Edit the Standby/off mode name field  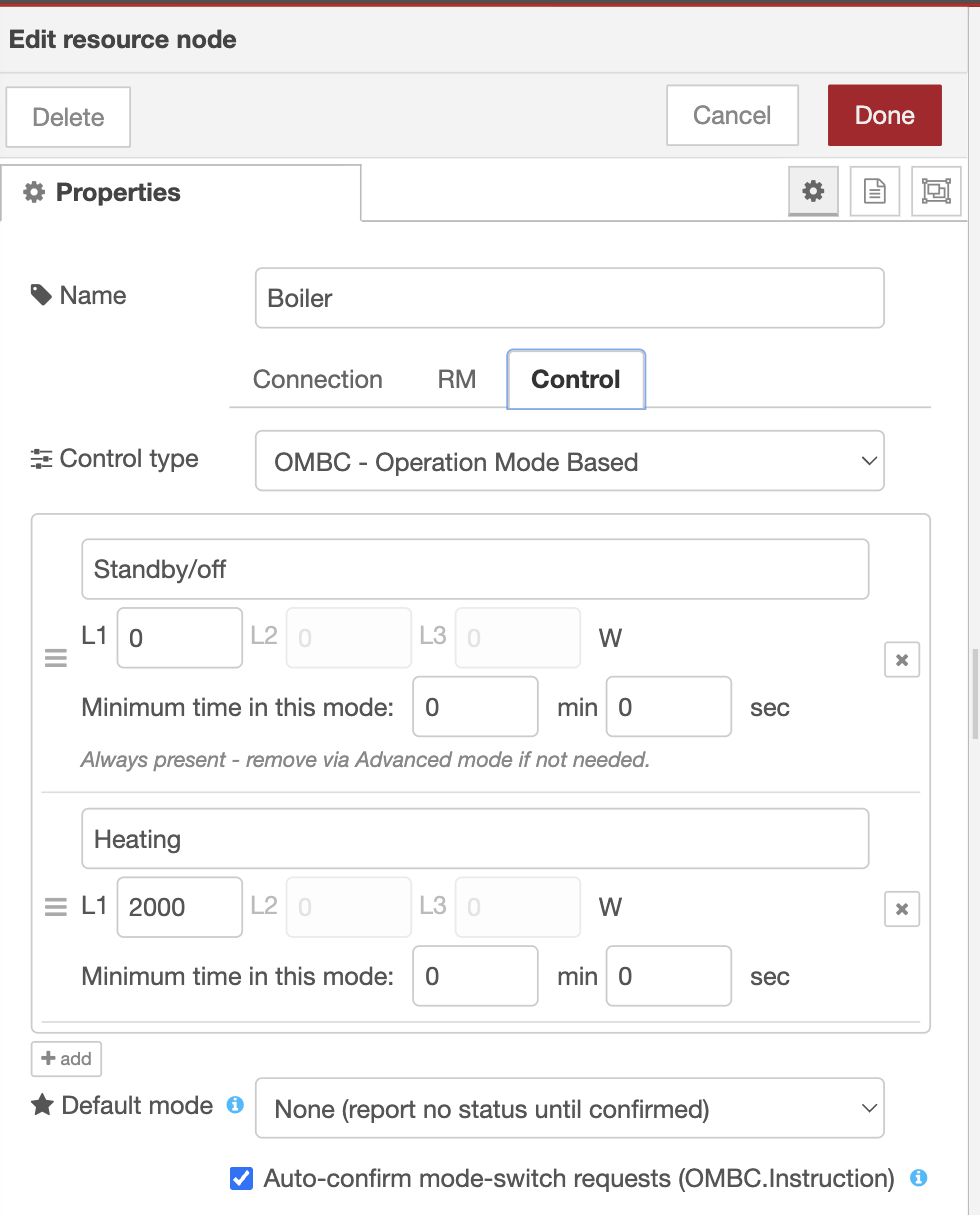475,570
